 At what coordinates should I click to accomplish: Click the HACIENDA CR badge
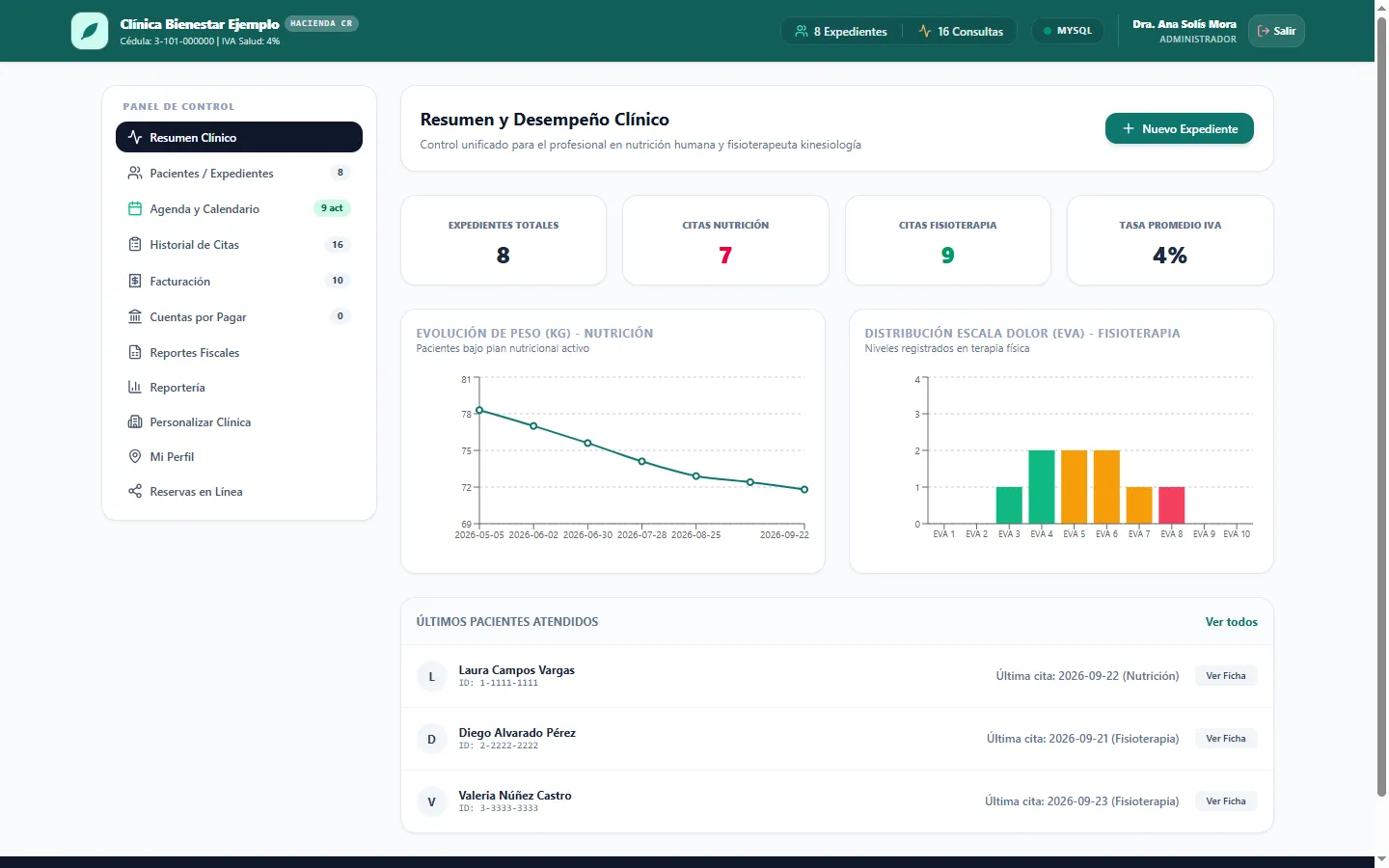pos(321,23)
